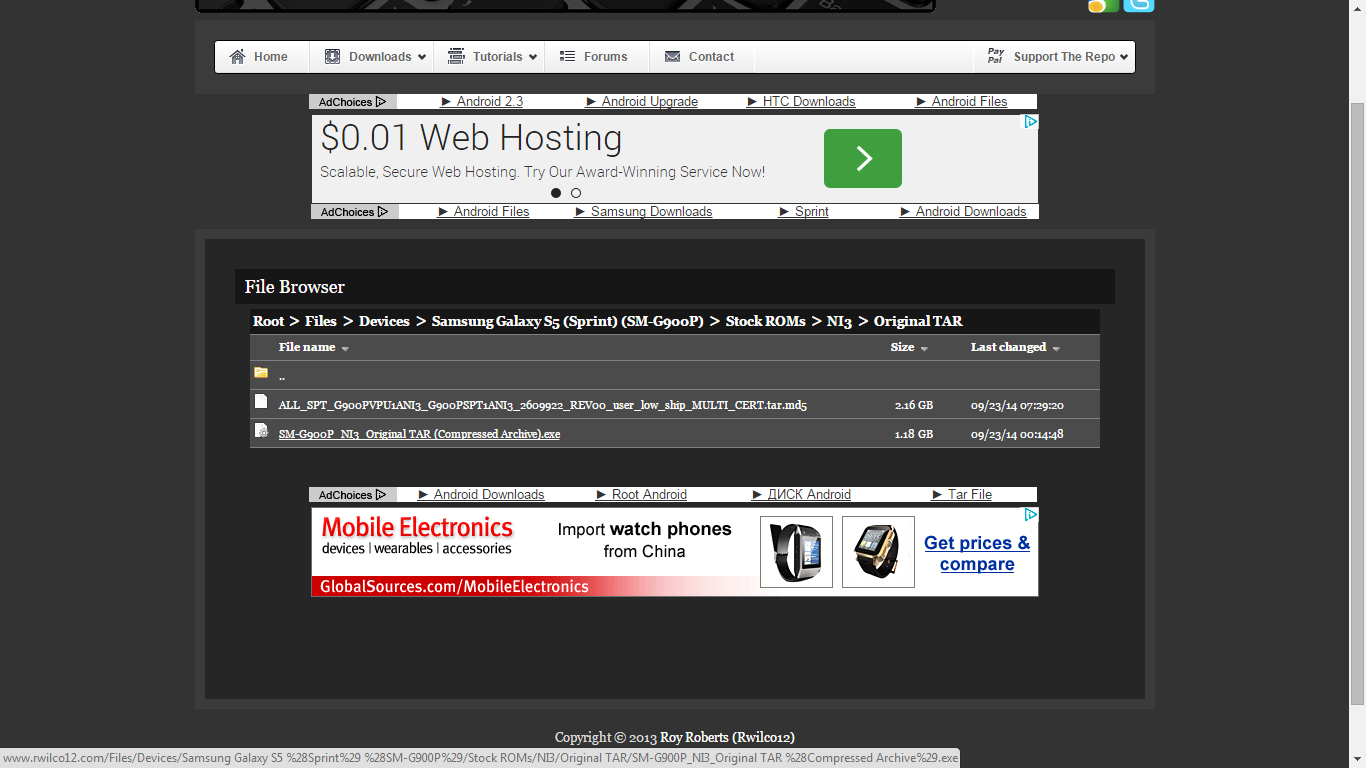Open the ДИСК Android ad link
1366x768 pixels.
tap(802, 495)
